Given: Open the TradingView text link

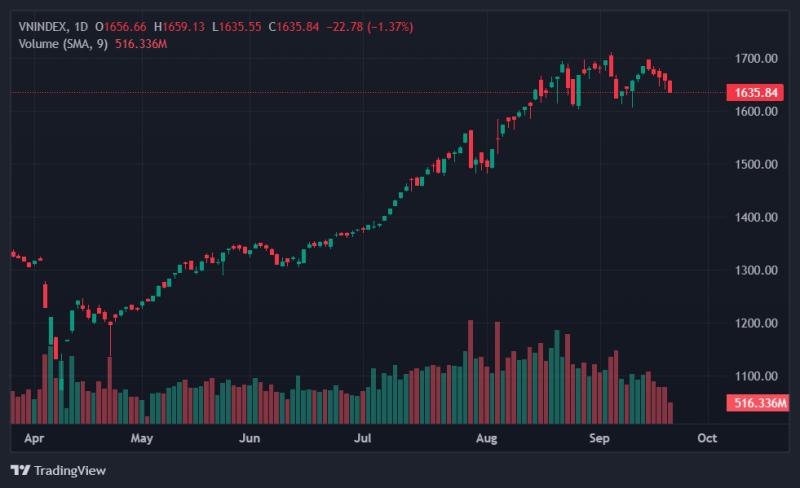Looking at the screenshot, I should pos(70,471).
